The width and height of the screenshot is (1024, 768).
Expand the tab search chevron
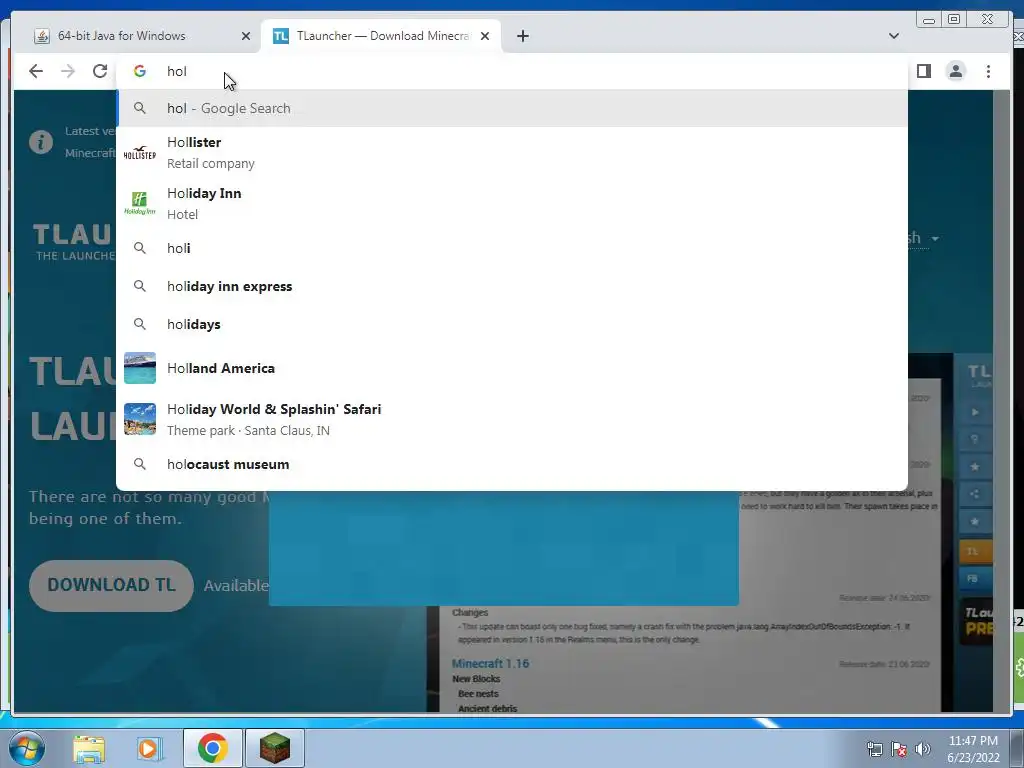893,36
